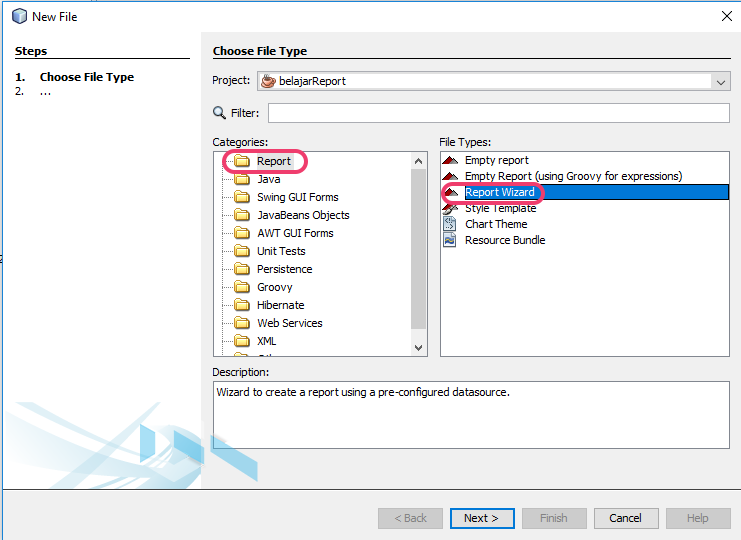Select the Java category
This screenshot has width=741, height=540.
[x=268, y=179]
